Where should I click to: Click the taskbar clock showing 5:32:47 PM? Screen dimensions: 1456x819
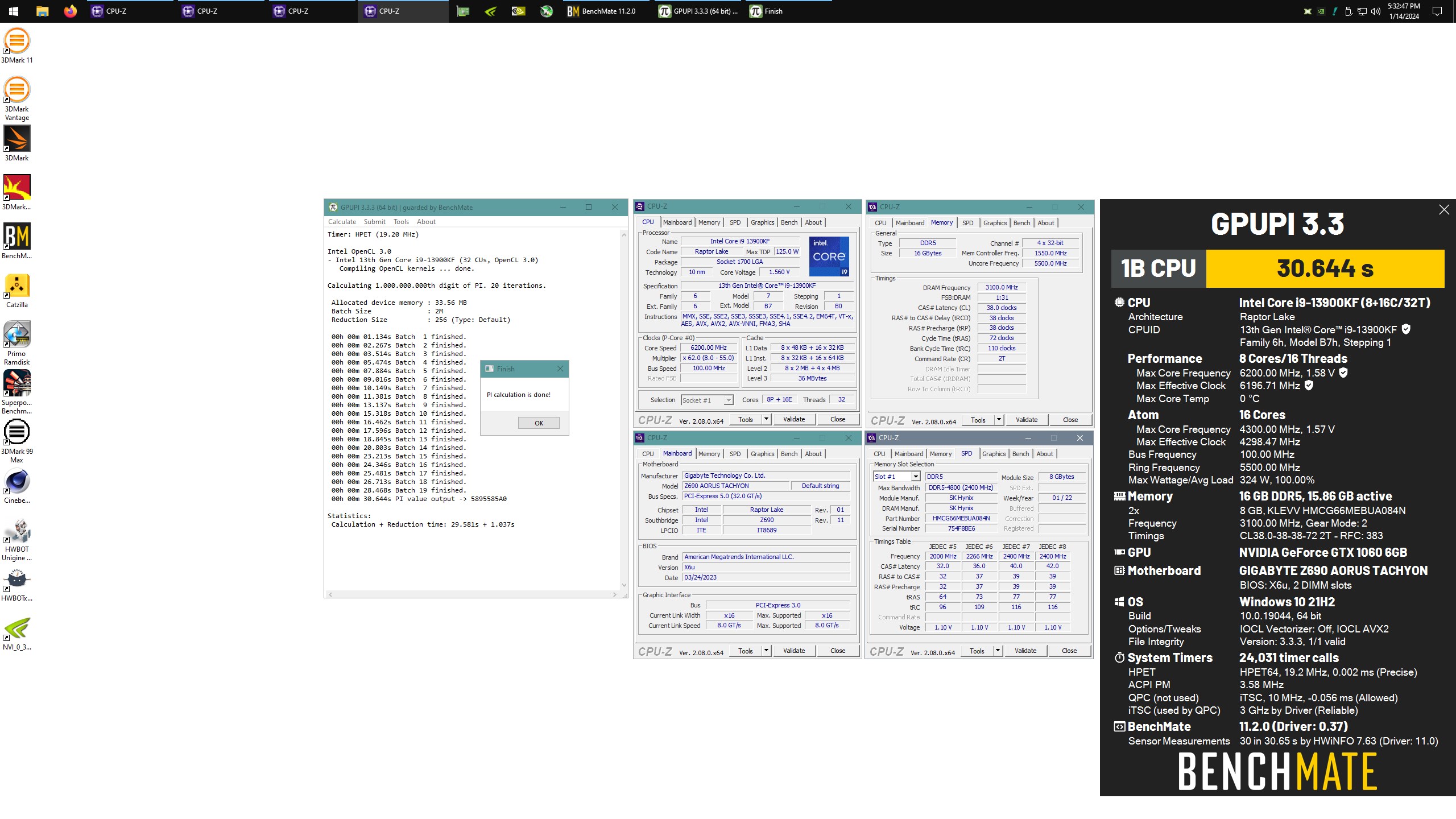click(1404, 11)
